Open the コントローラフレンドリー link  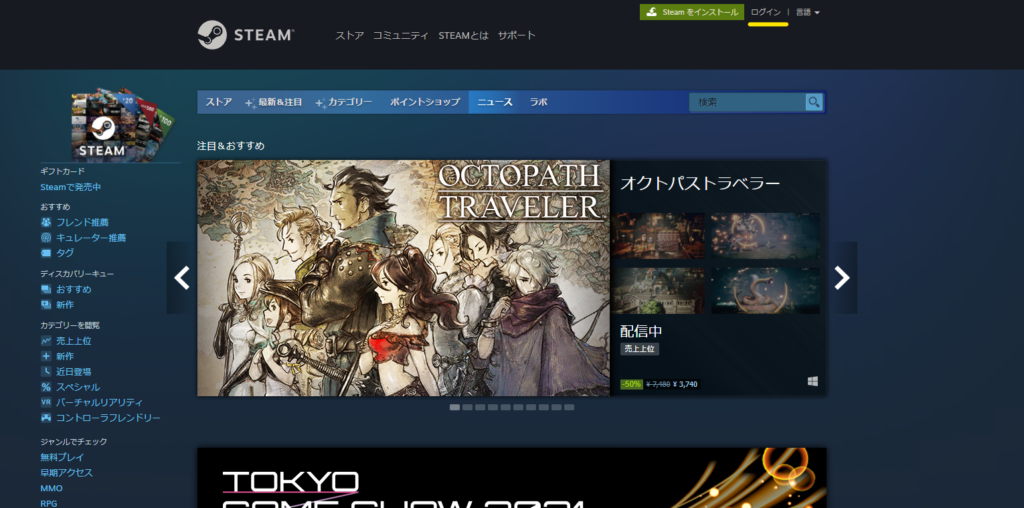pos(108,418)
